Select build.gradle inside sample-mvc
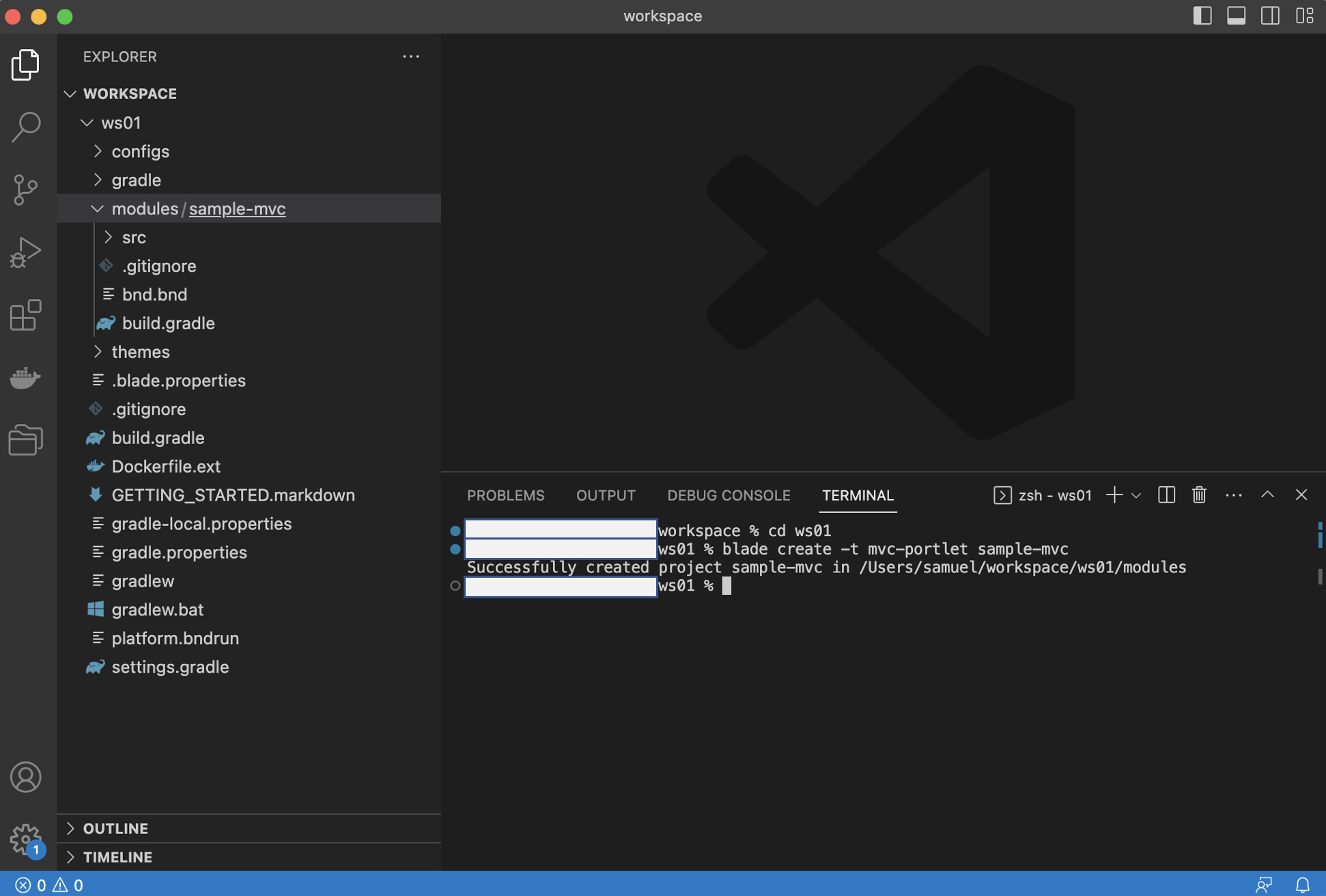Viewport: 1326px width, 896px height. (169, 323)
